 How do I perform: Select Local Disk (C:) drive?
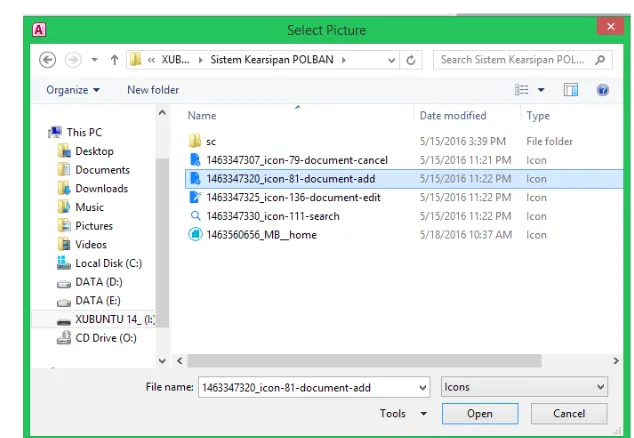coord(99,263)
